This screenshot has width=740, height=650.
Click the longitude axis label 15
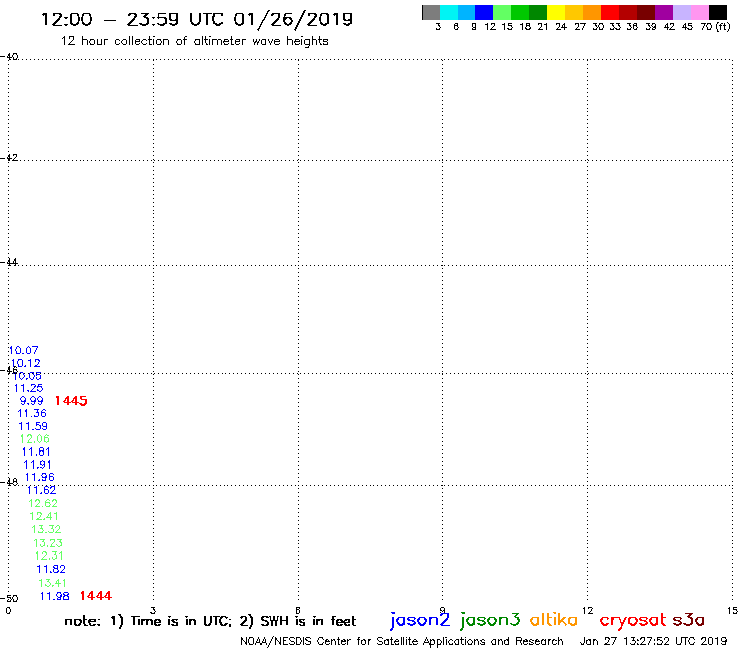click(732, 610)
